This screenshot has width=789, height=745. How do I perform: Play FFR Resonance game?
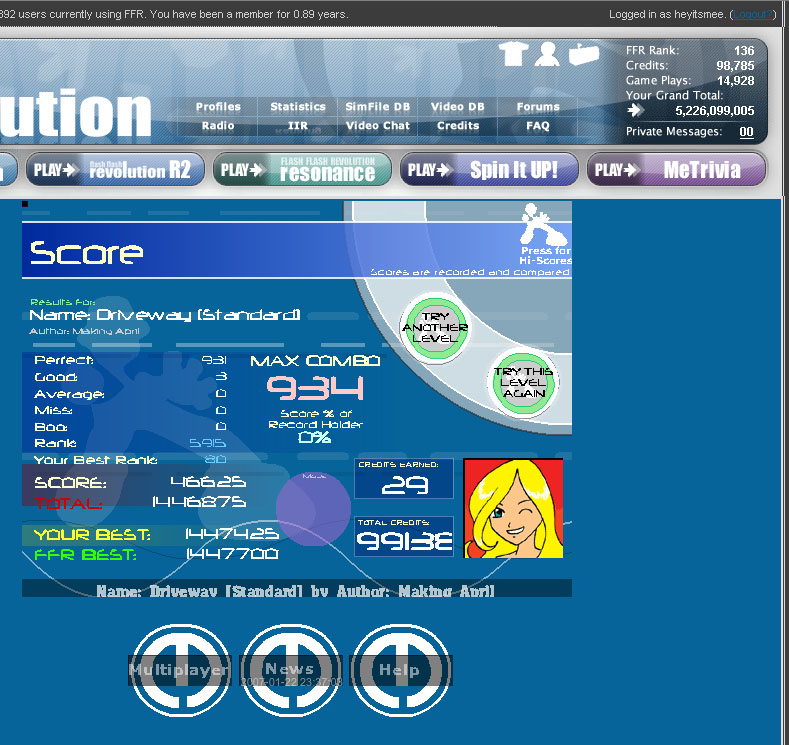[x=302, y=170]
